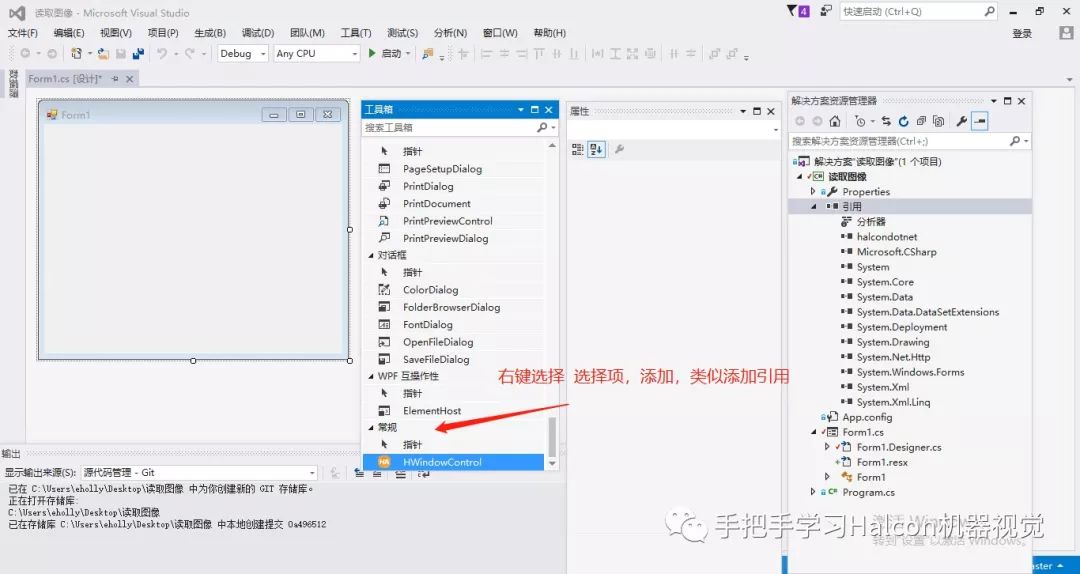Toggle the Preview Selected Items button

(x=979, y=121)
